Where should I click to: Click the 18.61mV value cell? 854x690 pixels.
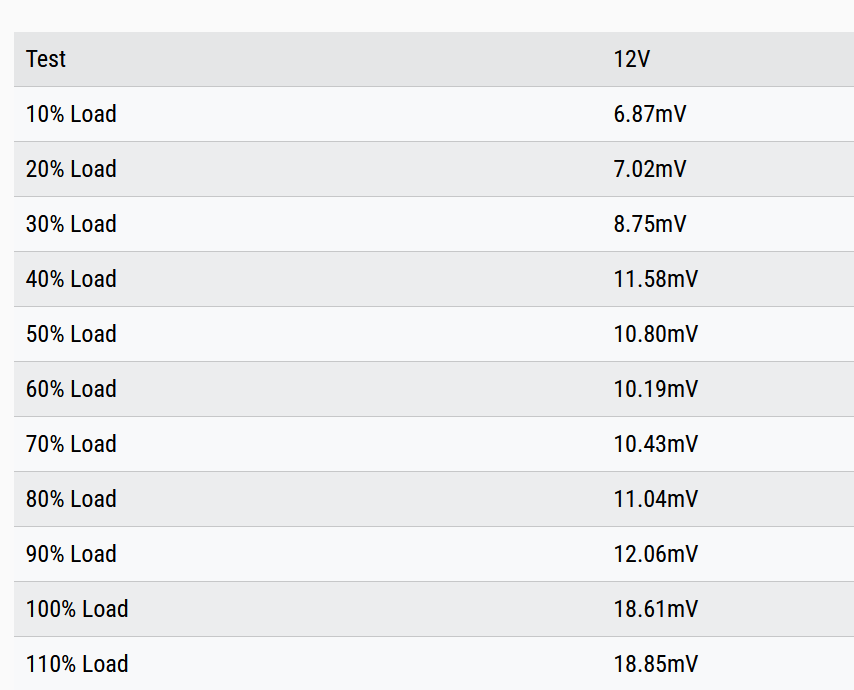tap(656, 609)
